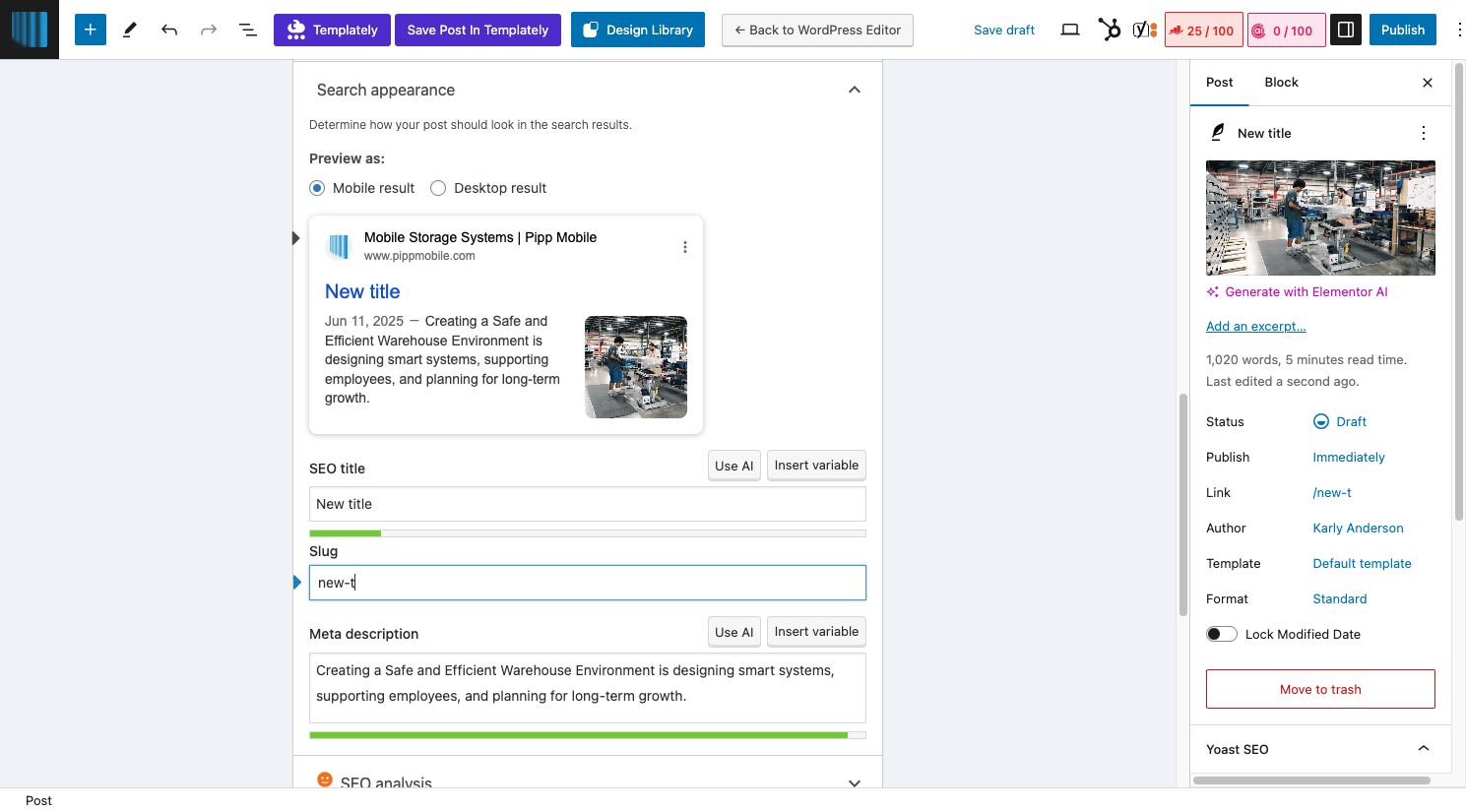This screenshot has width=1466, height=812.
Task: Open the editor Options three-dot menu
Action: pos(1459,30)
